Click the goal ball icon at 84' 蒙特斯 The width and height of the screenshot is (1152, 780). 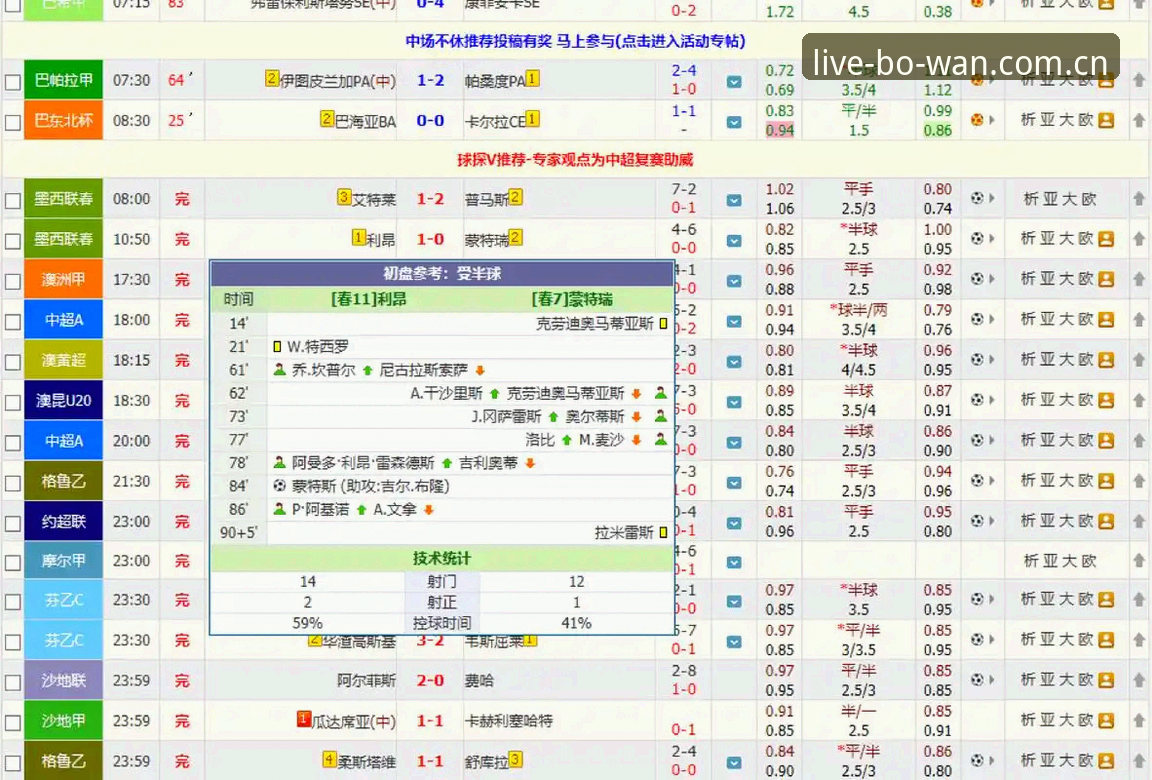click(279, 485)
